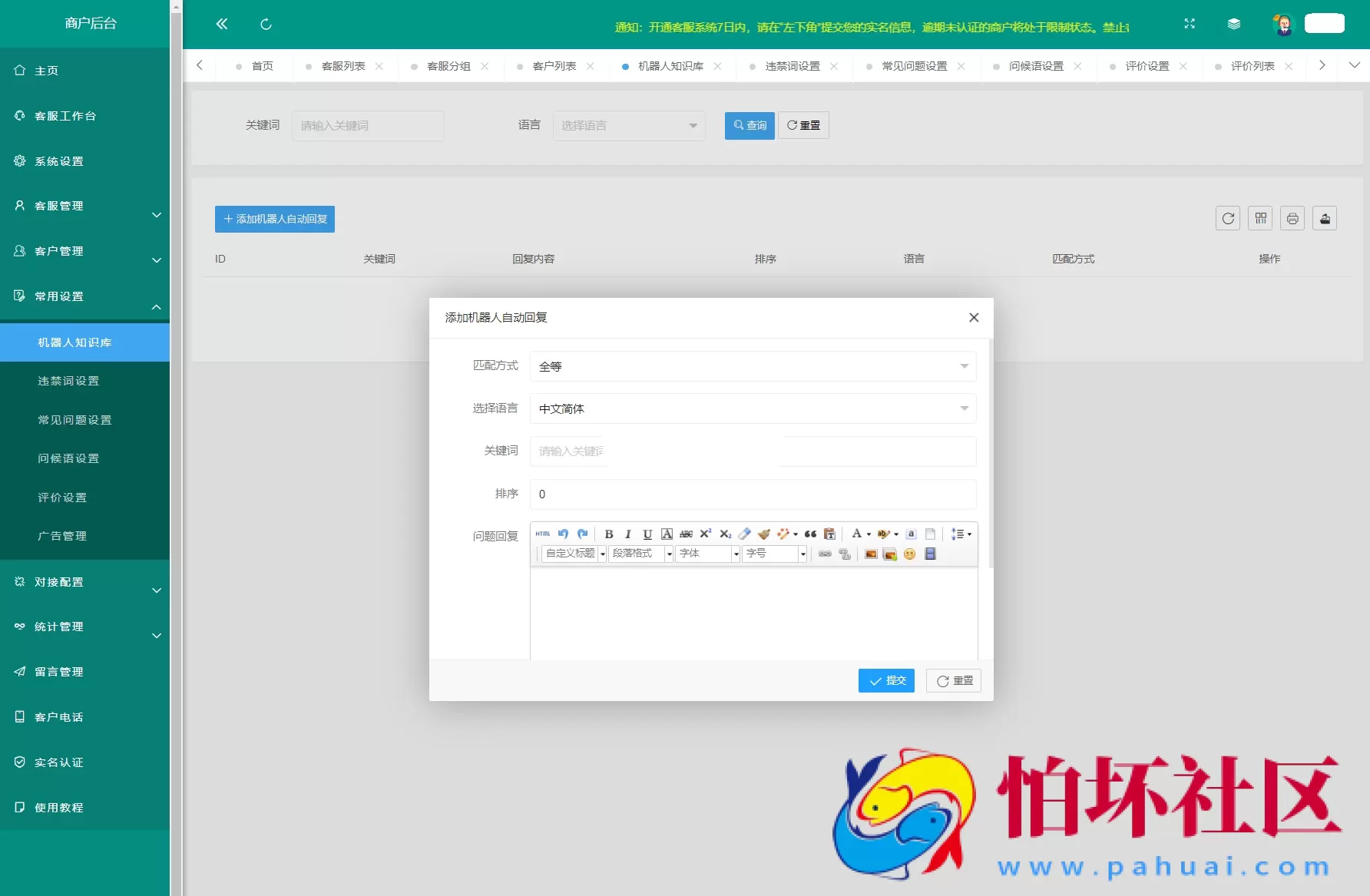
Task: Toggle bold formatting in the editor
Action: [x=609, y=534]
